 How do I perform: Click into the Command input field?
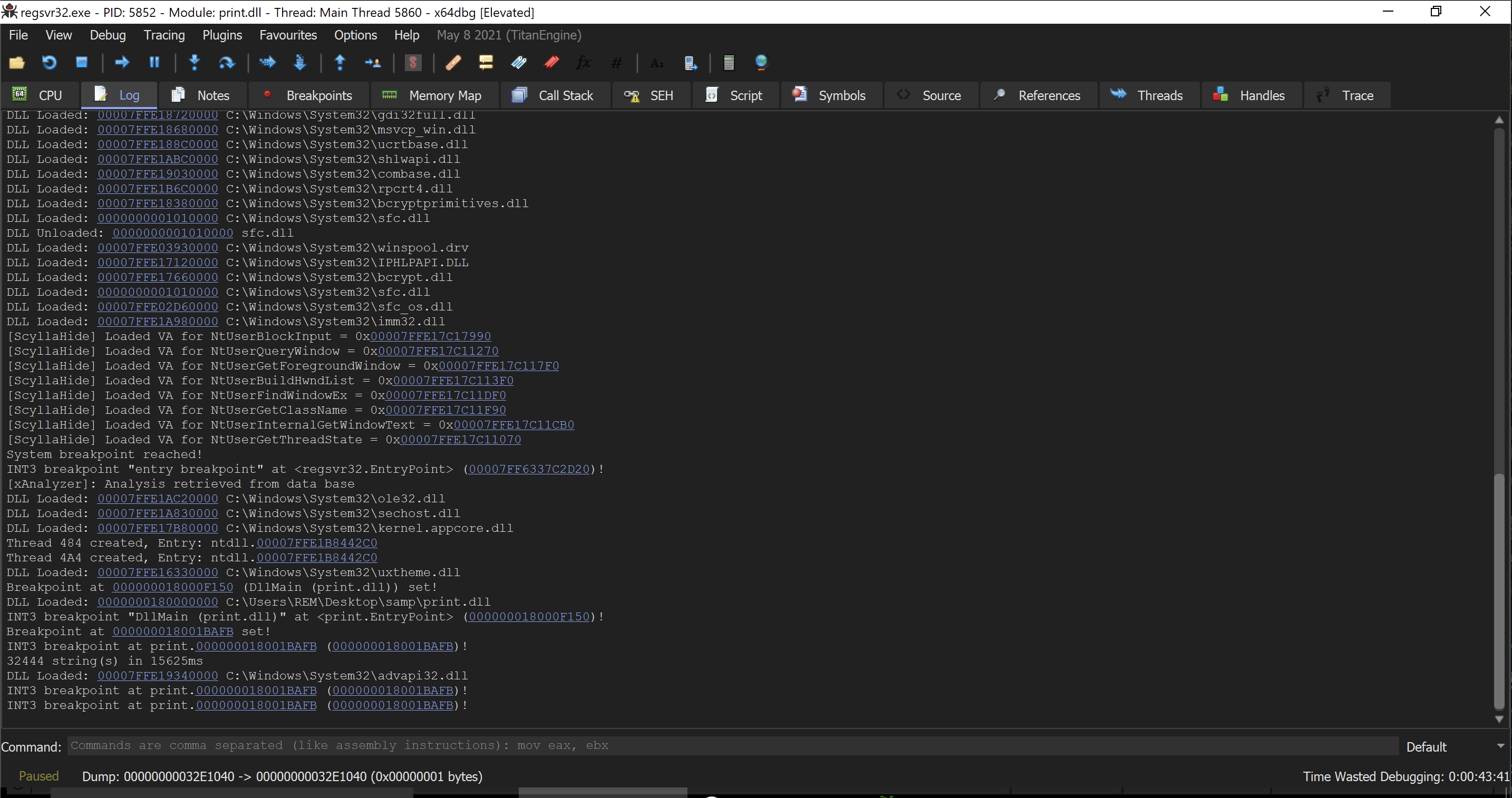pyautogui.click(x=733, y=746)
